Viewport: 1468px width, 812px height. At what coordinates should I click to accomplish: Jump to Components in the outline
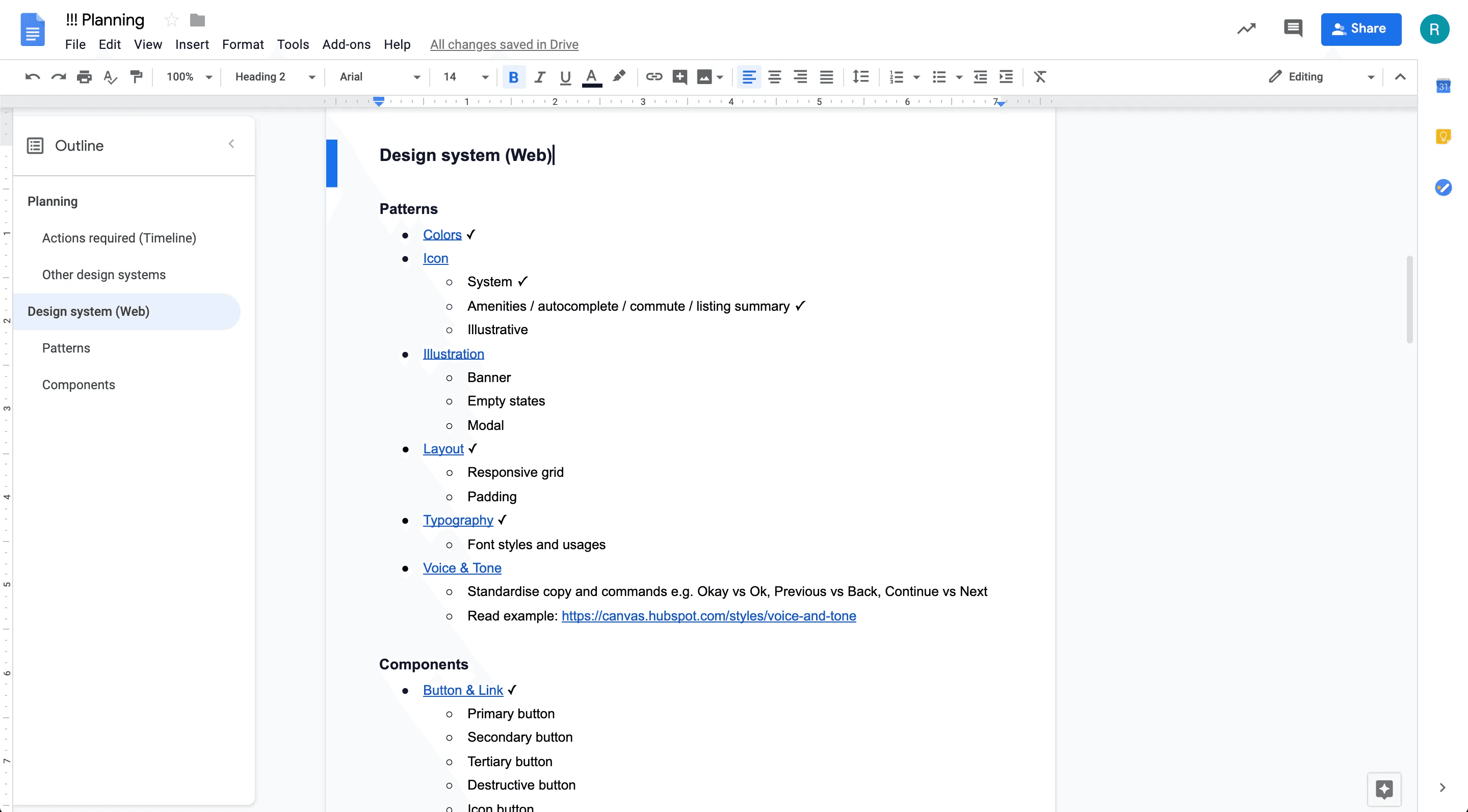(78, 385)
